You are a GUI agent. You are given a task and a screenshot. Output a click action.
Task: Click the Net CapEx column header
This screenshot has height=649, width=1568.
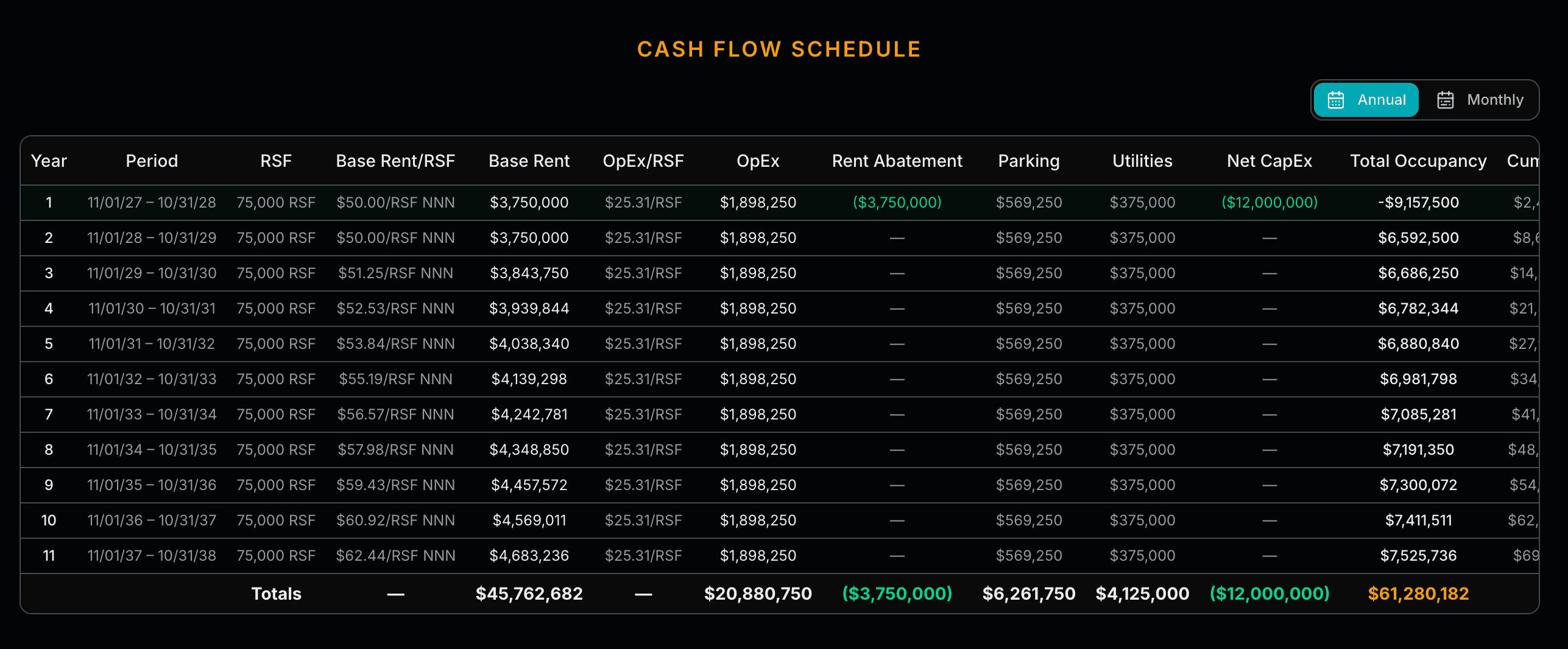pos(1269,161)
